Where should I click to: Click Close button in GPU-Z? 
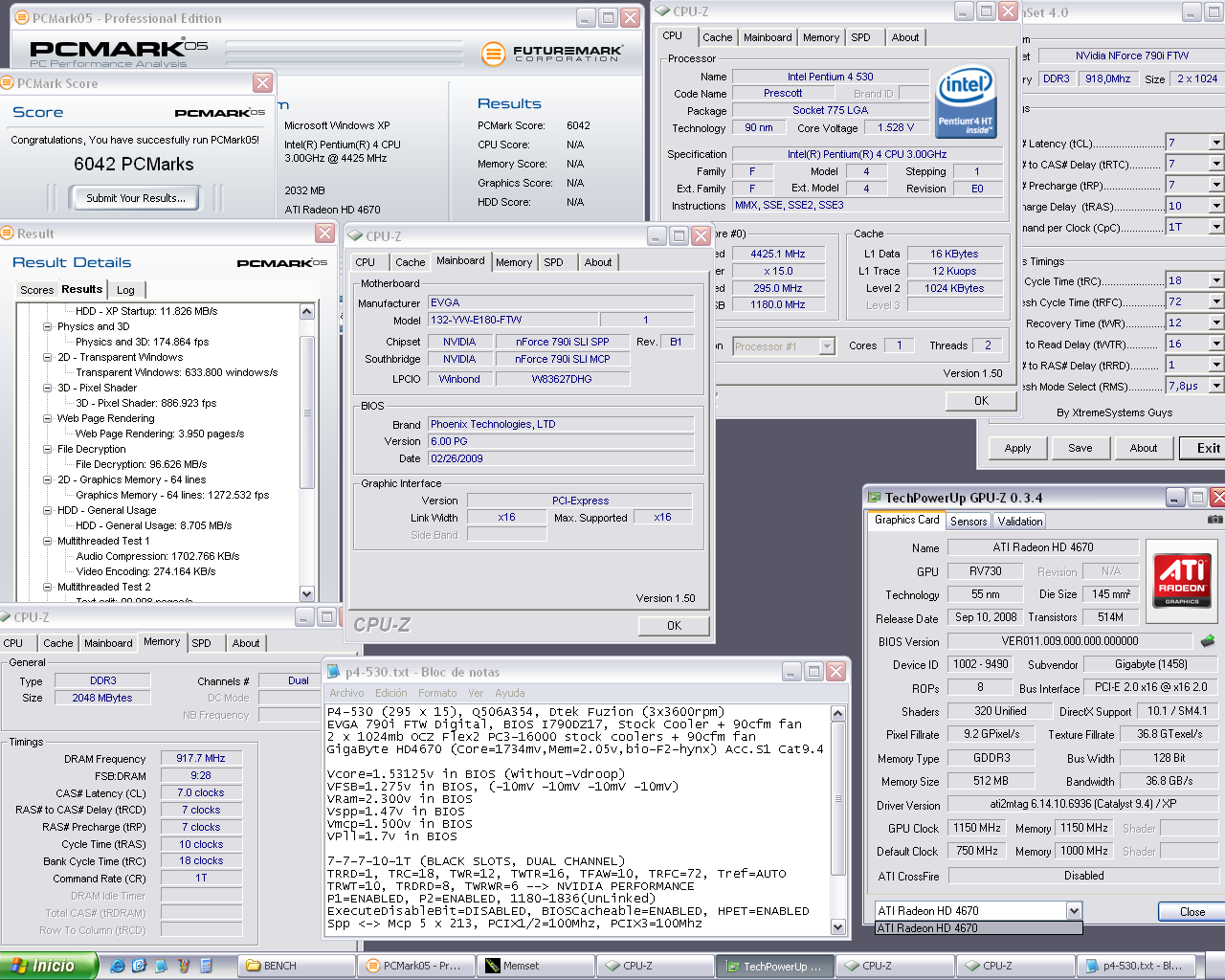(1192, 911)
